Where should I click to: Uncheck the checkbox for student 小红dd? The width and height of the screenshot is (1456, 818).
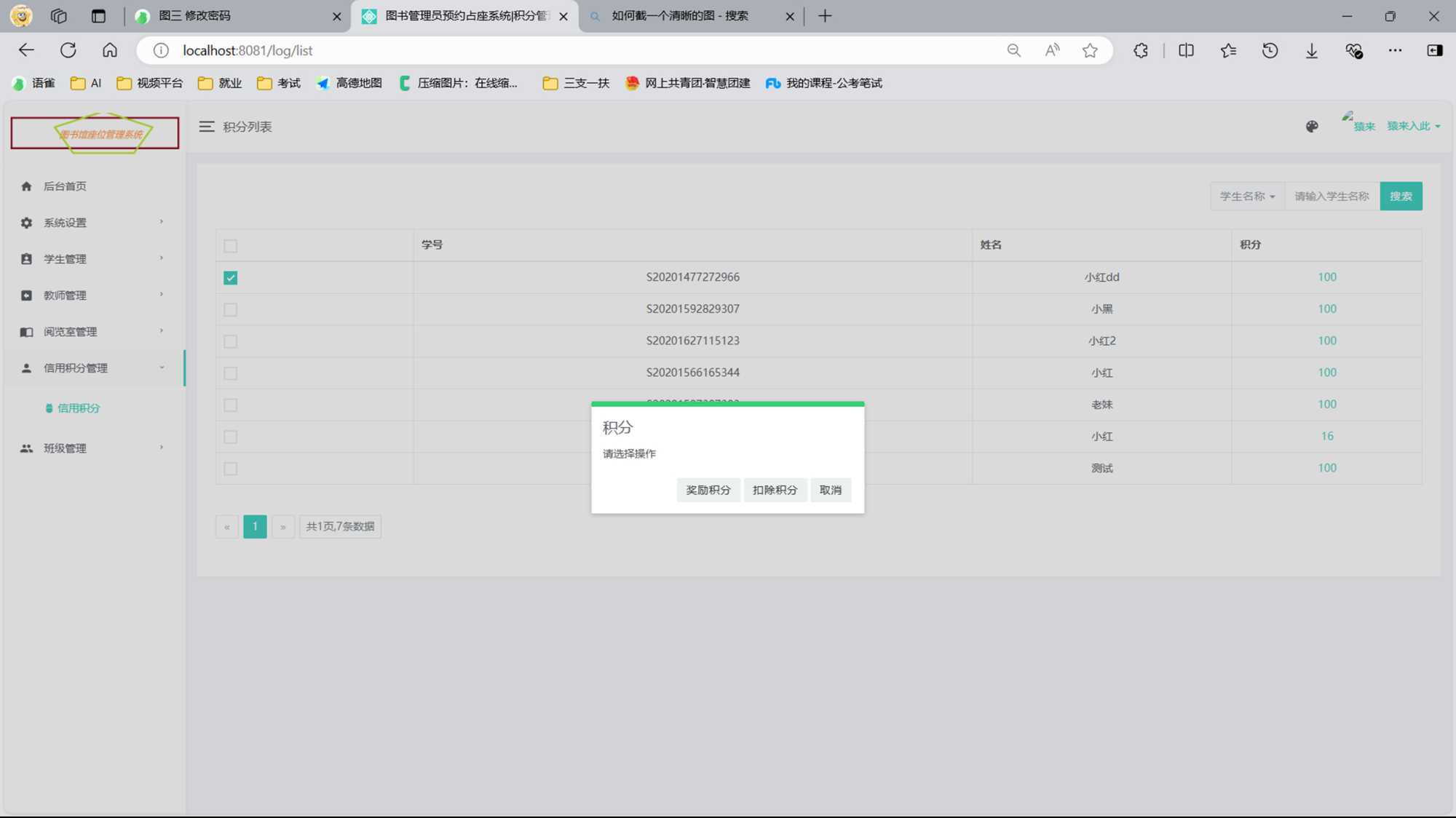[231, 278]
